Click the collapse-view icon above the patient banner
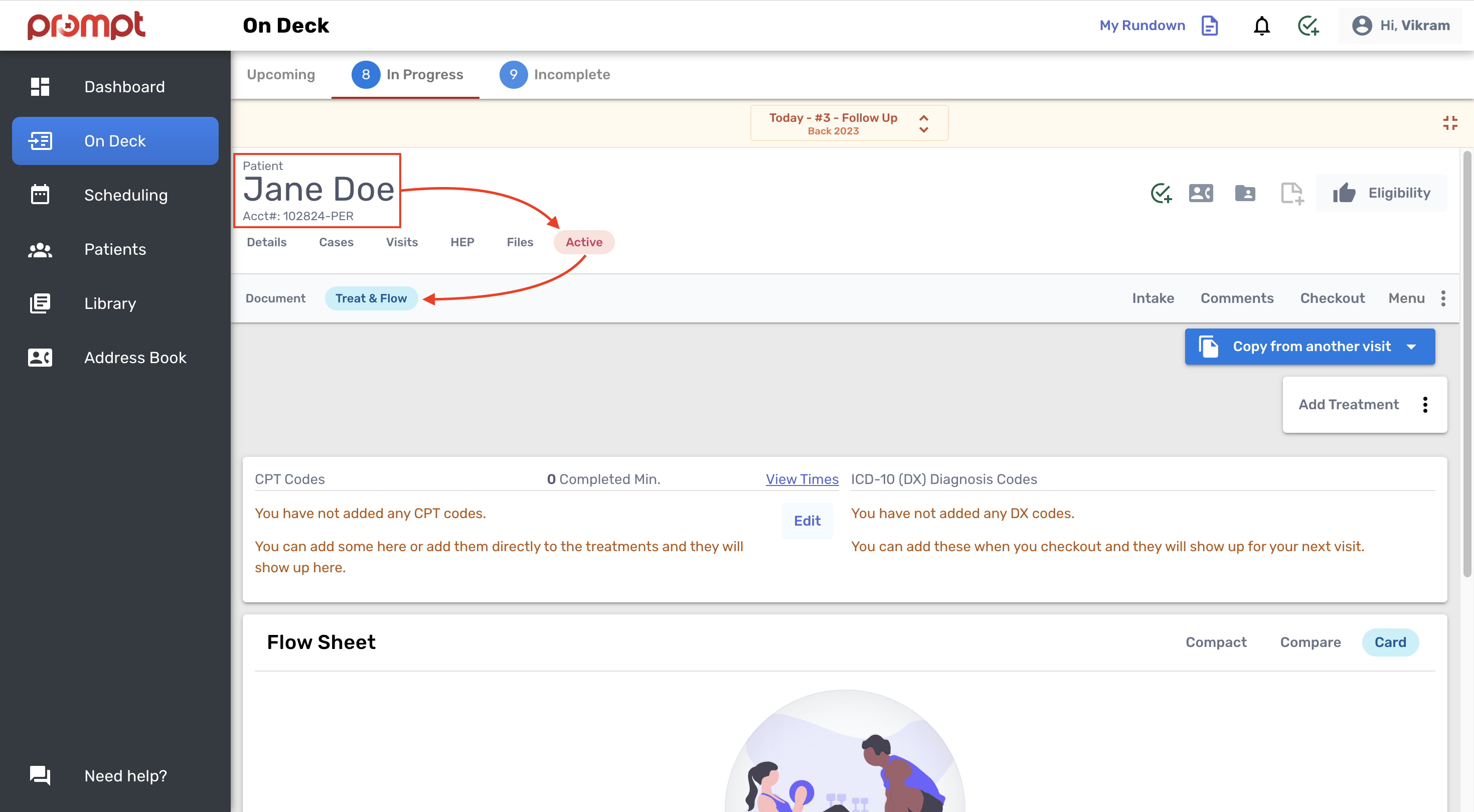Screen dimensions: 1474x812 pyautogui.click(x=1451, y=122)
